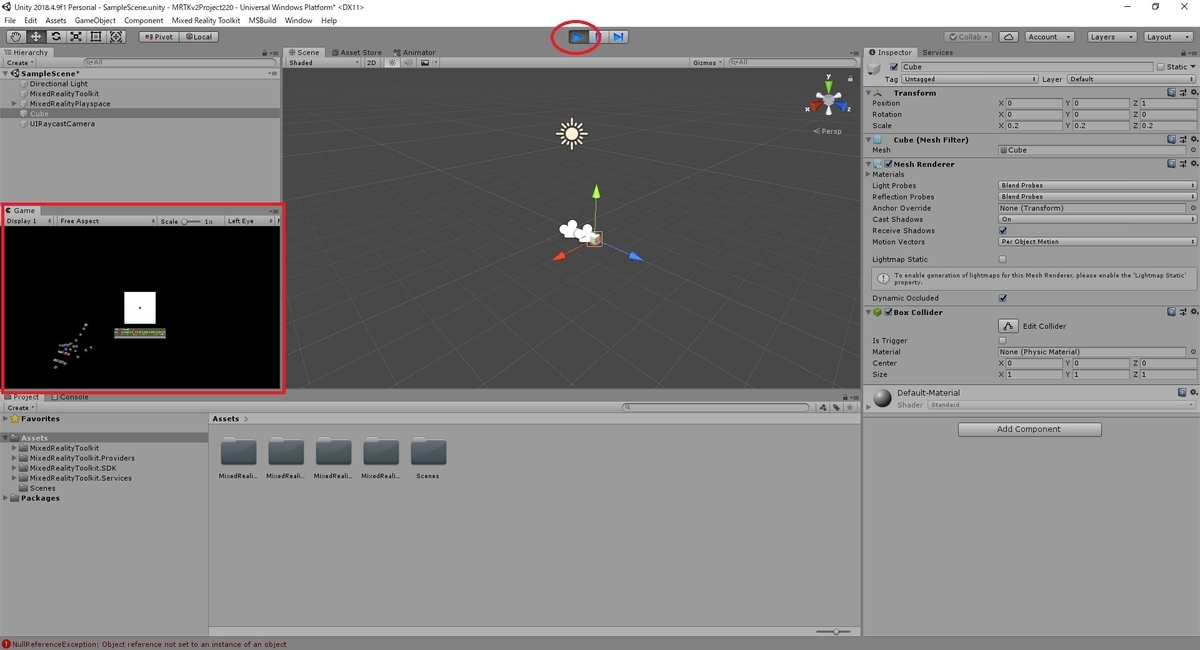The image size is (1200, 650).
Task: Open Mesh object picker circle
Action: (x=1192, y=150)
